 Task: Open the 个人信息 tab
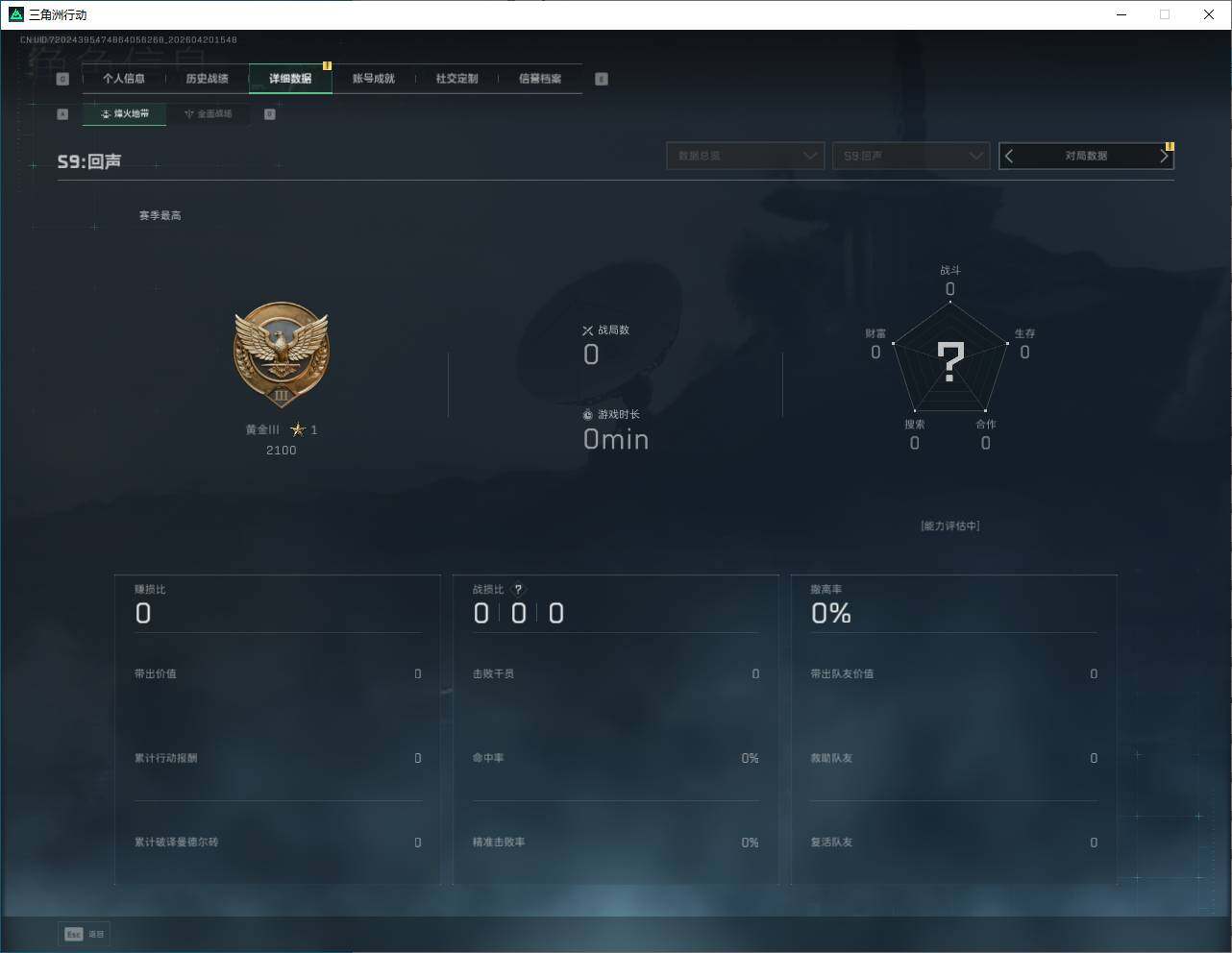[124, 79]
